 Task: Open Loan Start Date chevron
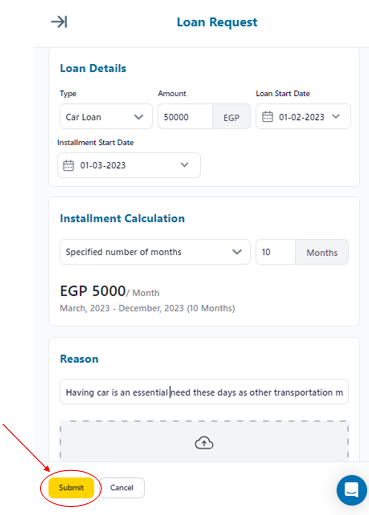click(x=336, y=116)
